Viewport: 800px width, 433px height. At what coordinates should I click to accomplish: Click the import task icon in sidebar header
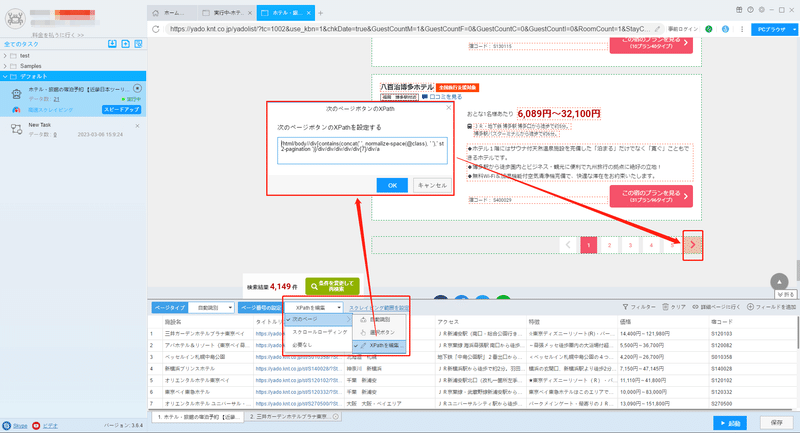click(x=112, y=44)
